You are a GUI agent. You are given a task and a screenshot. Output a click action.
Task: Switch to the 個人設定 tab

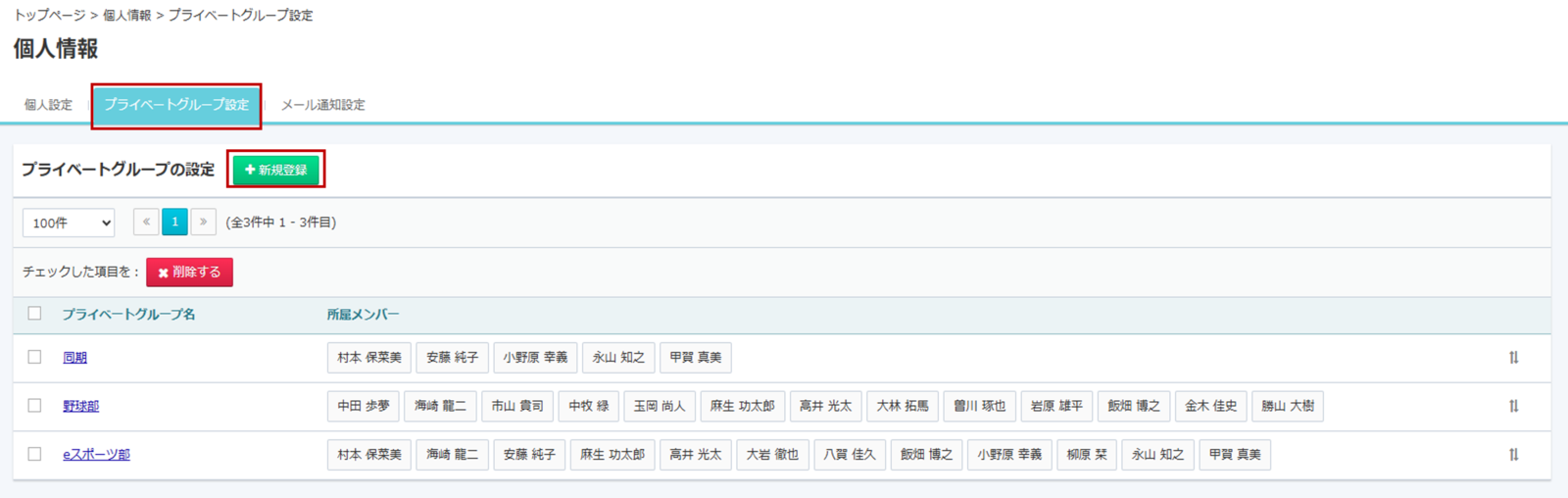coord(48,105)
